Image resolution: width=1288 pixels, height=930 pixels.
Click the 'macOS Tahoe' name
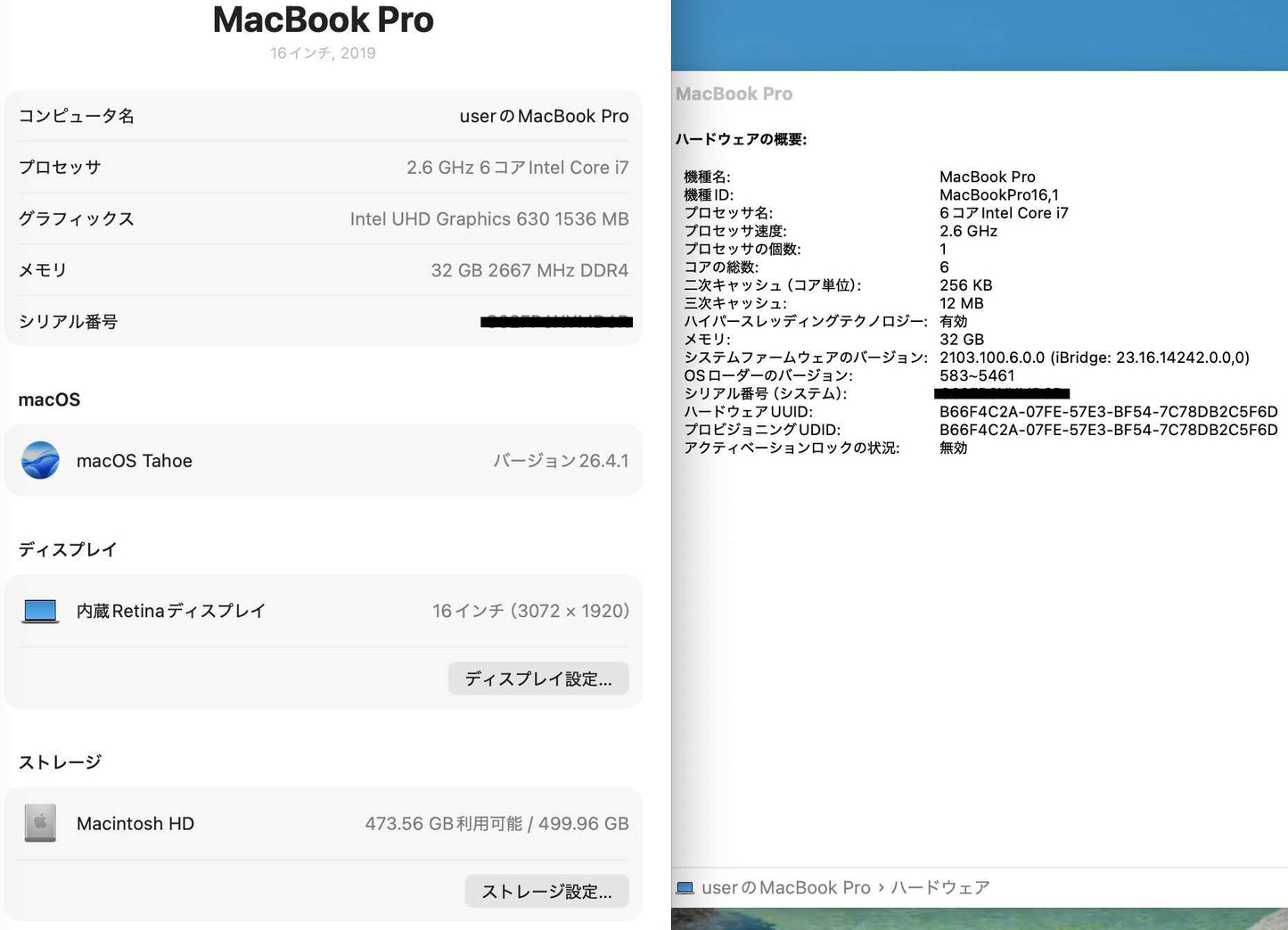[135, 461]
